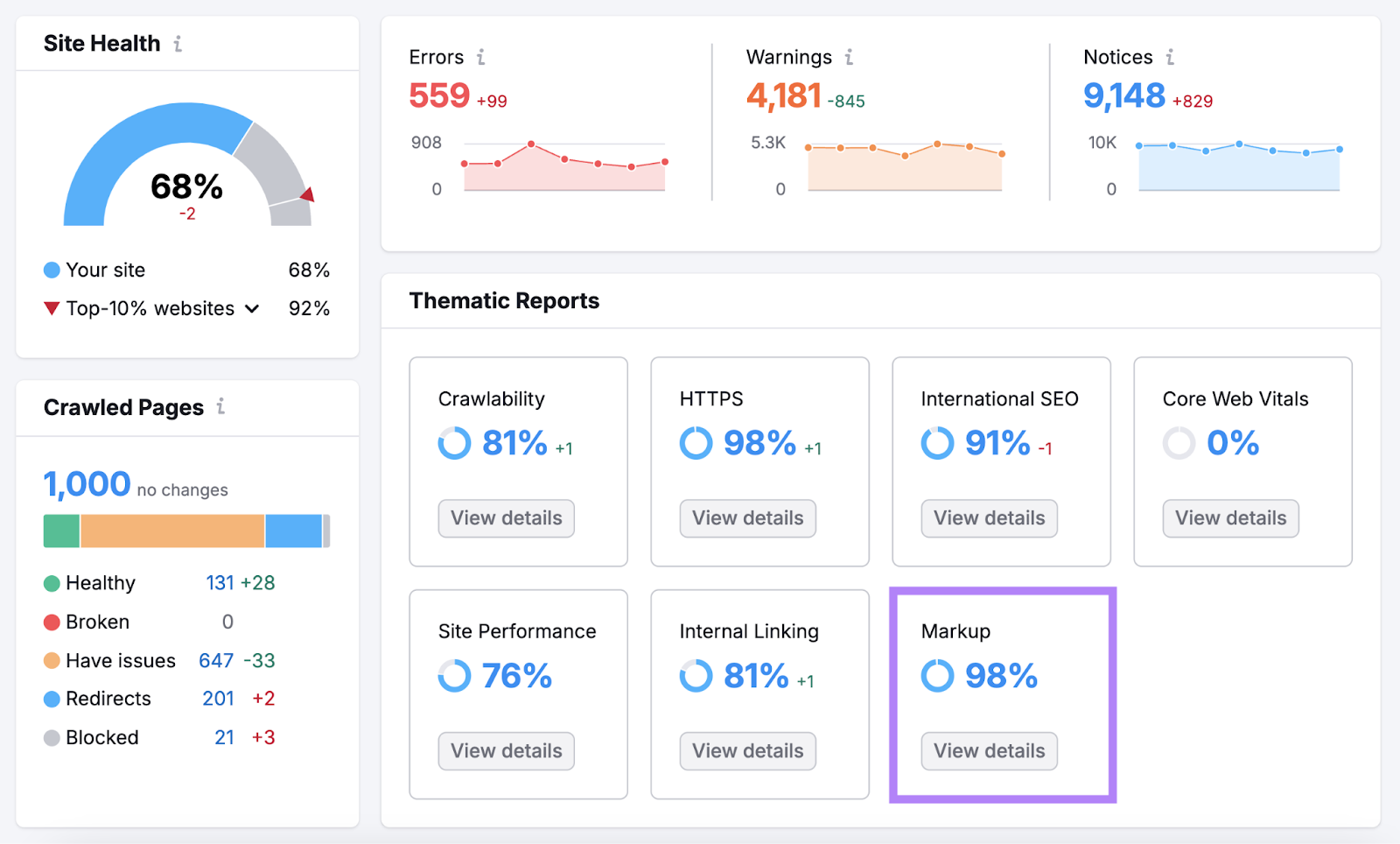Click the green Healthy segment of crawled bar
The image size is (1400, 844).
coord(61,531)
